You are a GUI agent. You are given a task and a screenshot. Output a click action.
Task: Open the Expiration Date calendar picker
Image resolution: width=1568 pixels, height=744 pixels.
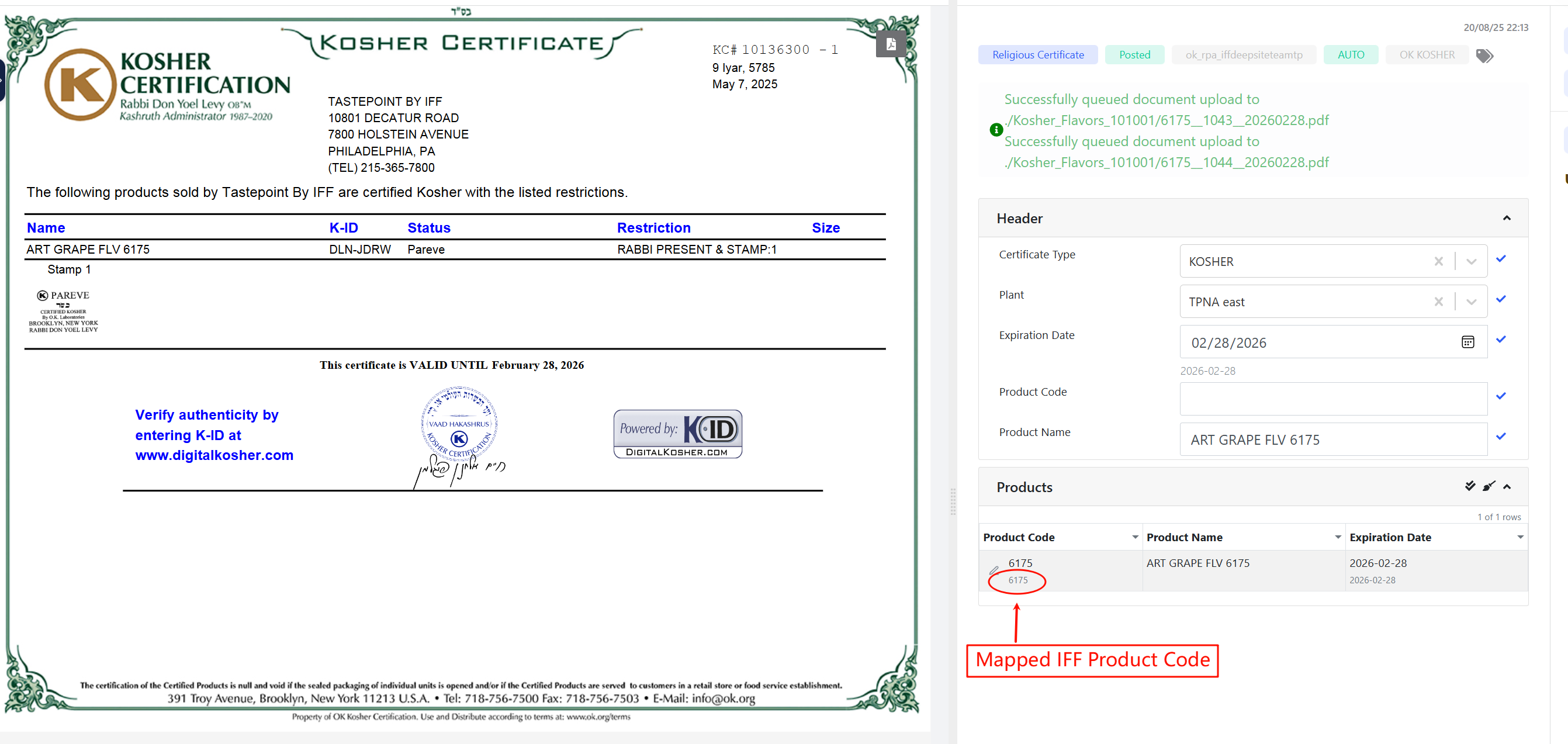pyautogui.click(x=1467, y=342)
